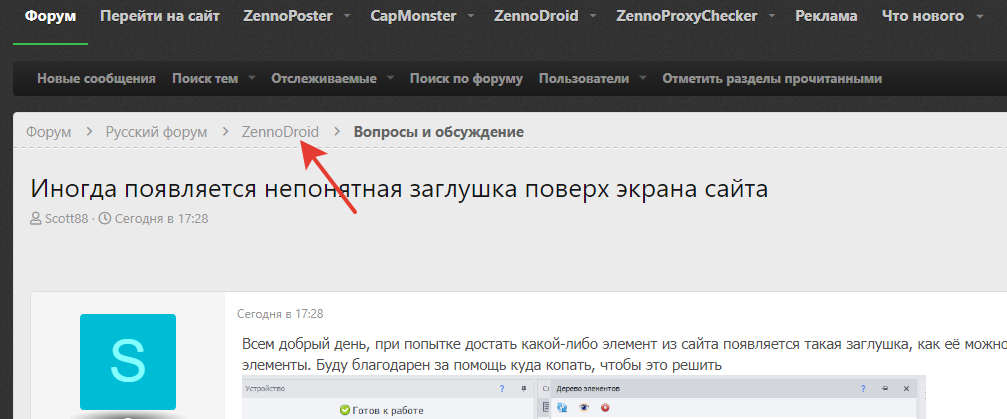Image resolution: width=1007 pixels, height=419 pixels.
Task: Expand the CapMonster dropdown arrow
Action: click(471, 17)
